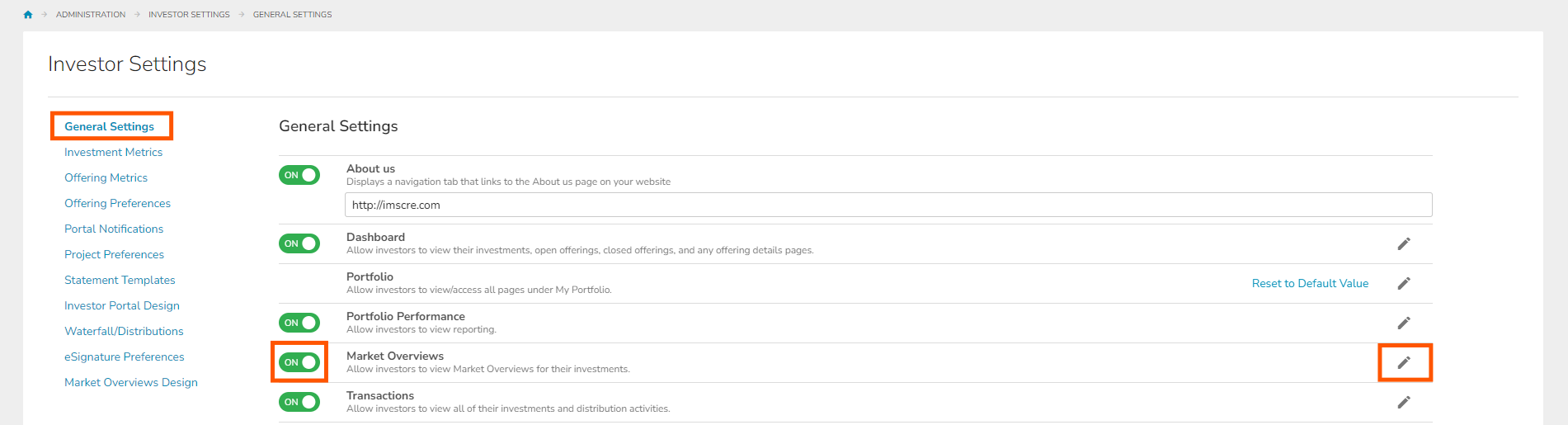This screenshot has width=1568, height=425.
Task: Go to Portal Notifications section
Action: 114,229
